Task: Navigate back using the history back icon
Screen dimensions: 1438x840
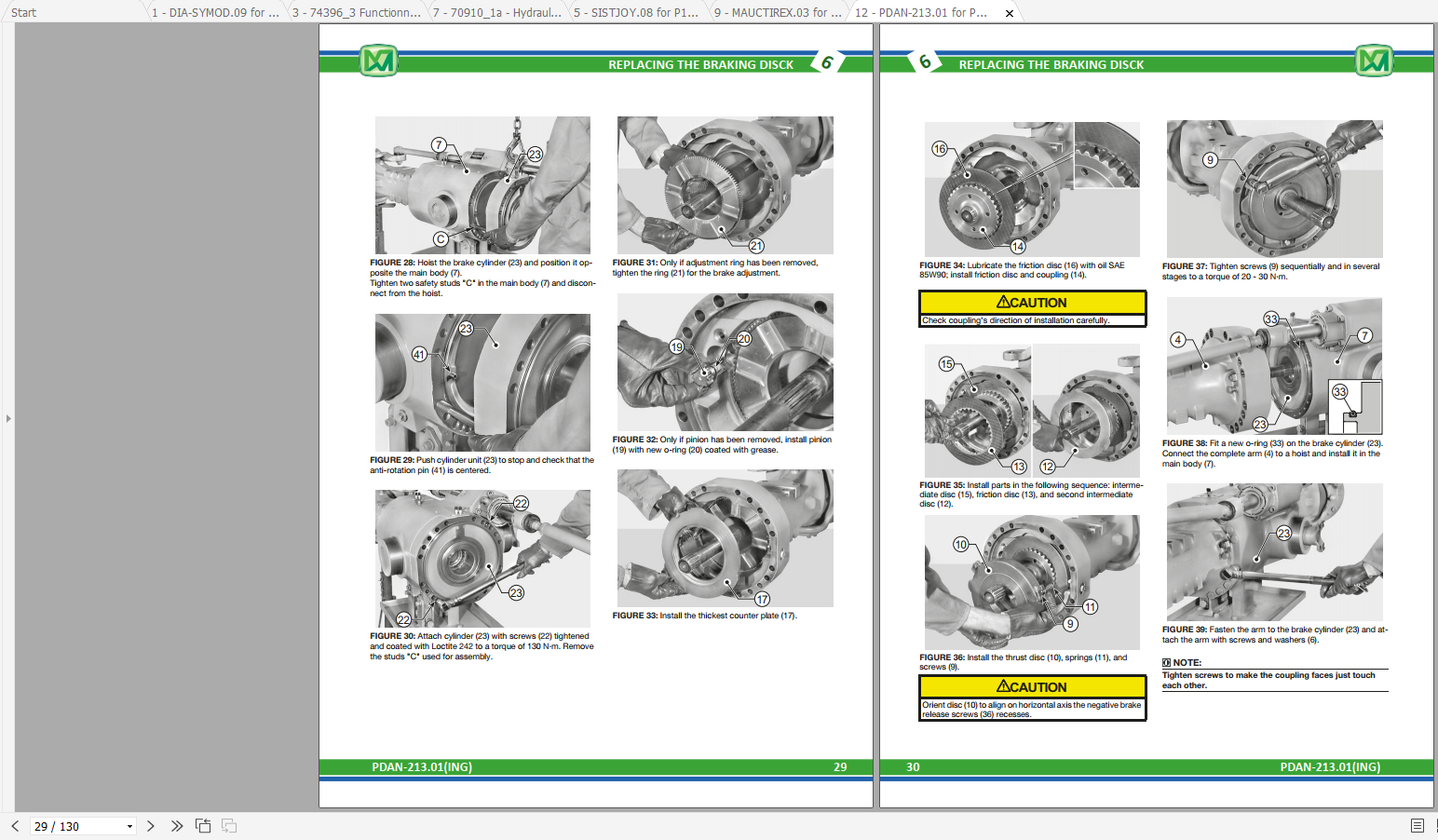Action: 203,825
